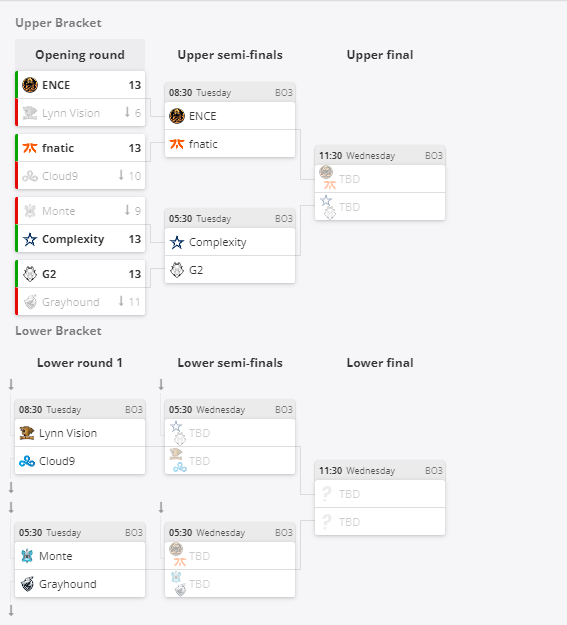
Task: Open the Upper final 11:30 Wednesday match header
Action: tap(380, 155)
